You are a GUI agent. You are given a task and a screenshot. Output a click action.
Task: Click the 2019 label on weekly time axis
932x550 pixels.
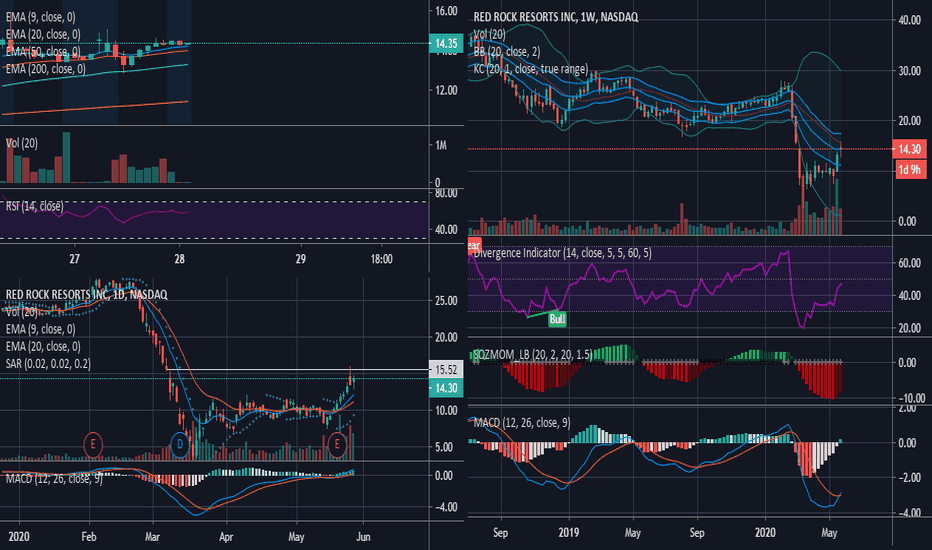[x=569, y=532]
